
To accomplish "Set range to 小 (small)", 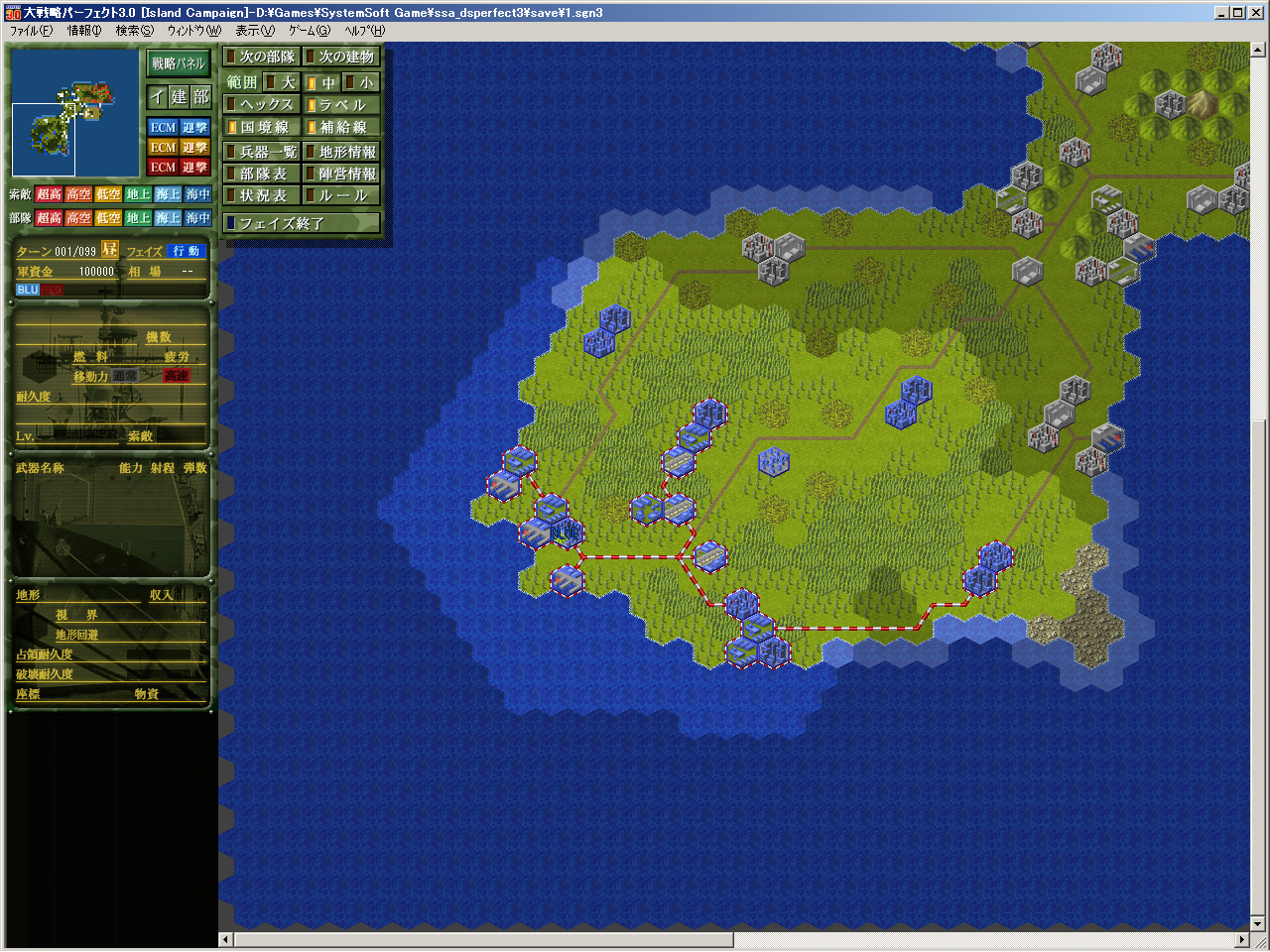I will coord(361,82).
